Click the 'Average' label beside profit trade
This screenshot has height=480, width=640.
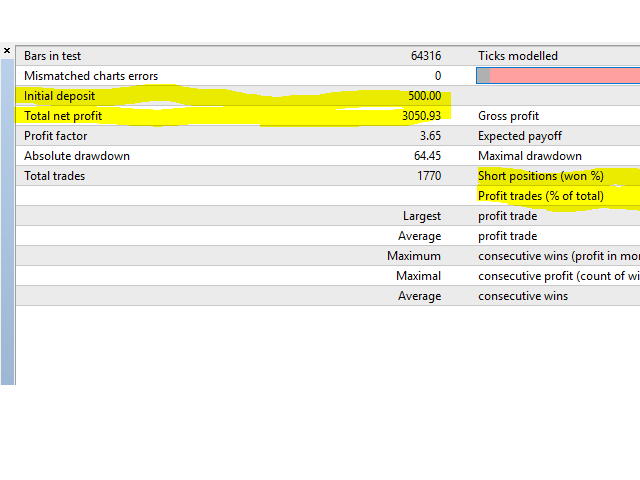click(420, 236)
